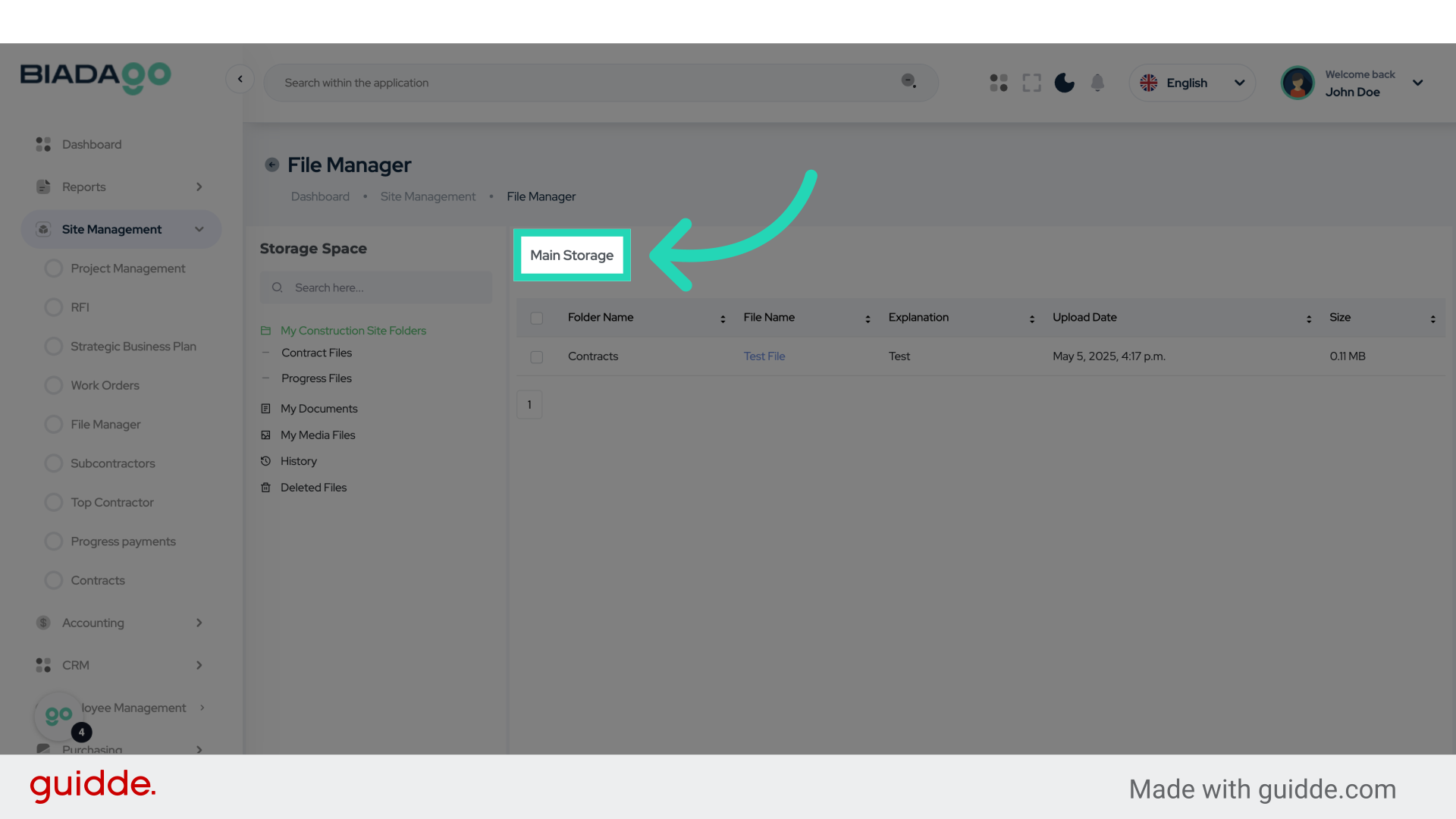1456x819 pixels.
Task: View History using the clock icon
Action: click(x=265, y=461)
